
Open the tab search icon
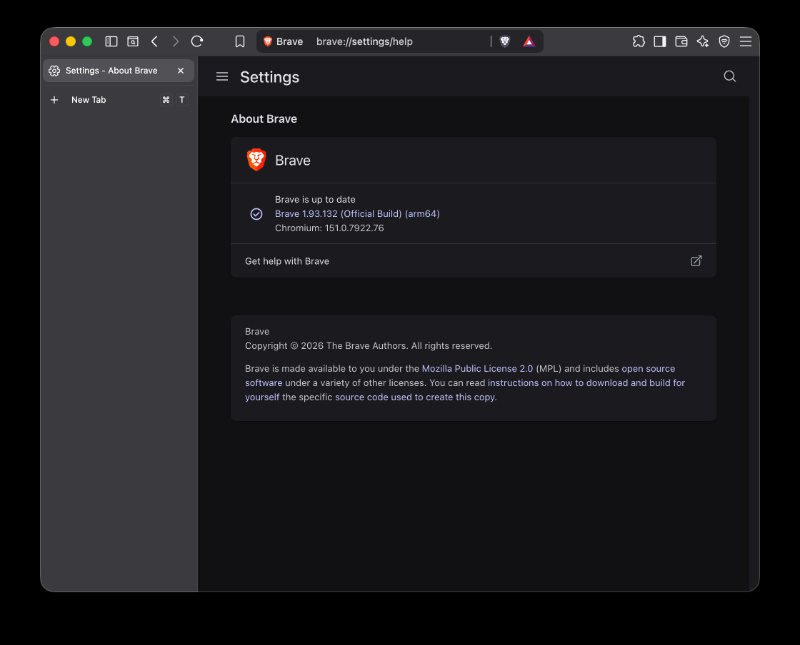pyautogui.click(x=133, y=41)
